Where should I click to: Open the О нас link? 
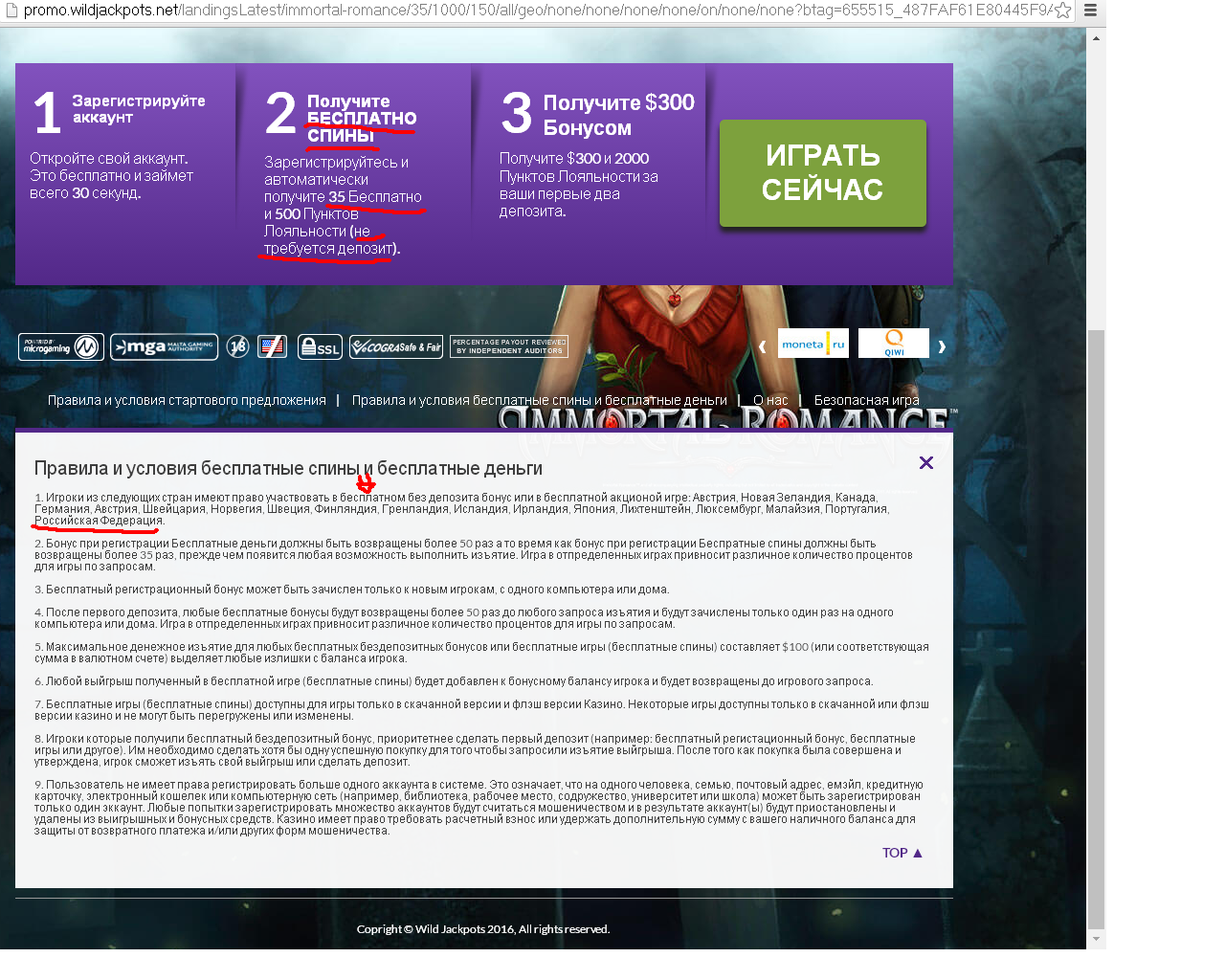pos(770,400)
